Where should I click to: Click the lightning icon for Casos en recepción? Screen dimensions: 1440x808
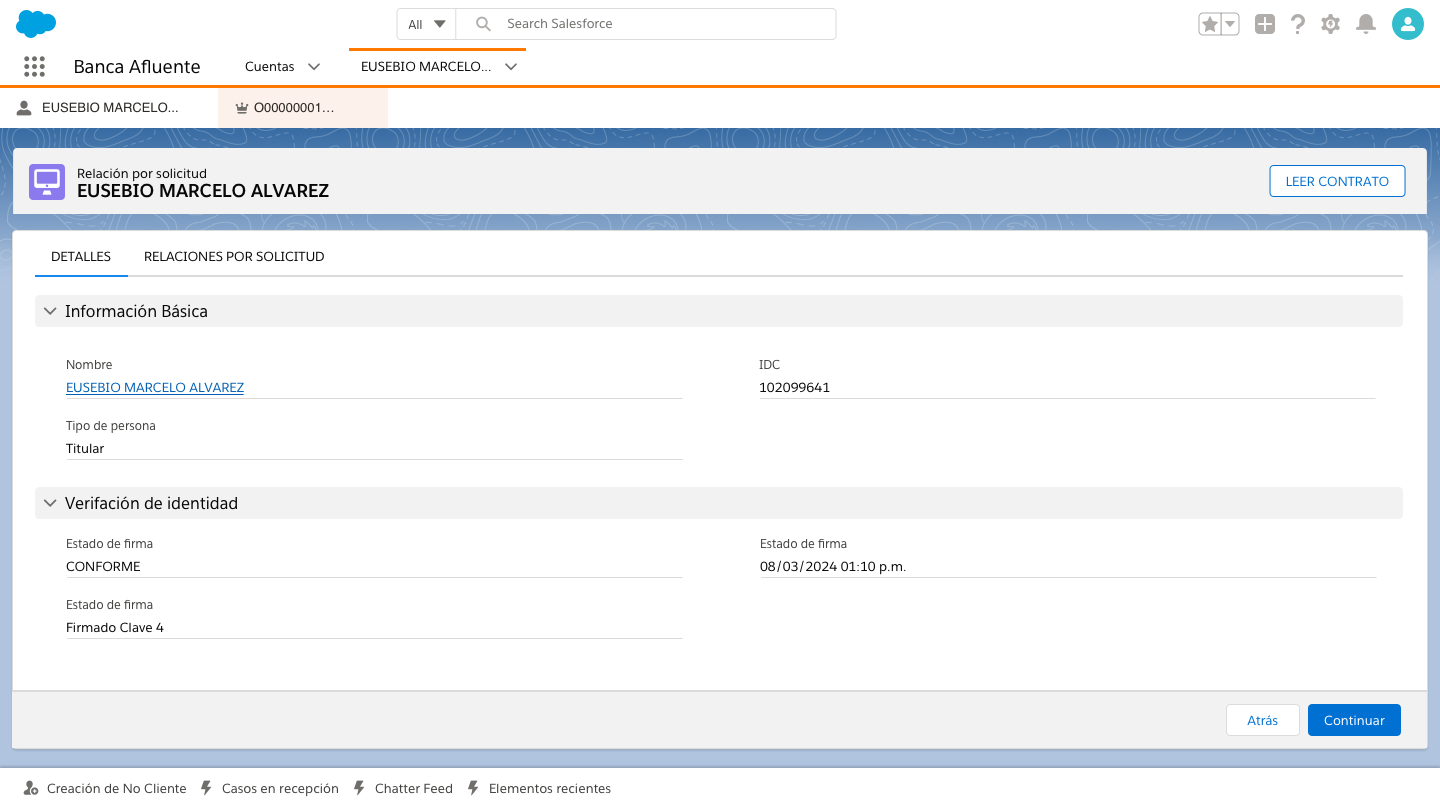[x=206, y=788]
